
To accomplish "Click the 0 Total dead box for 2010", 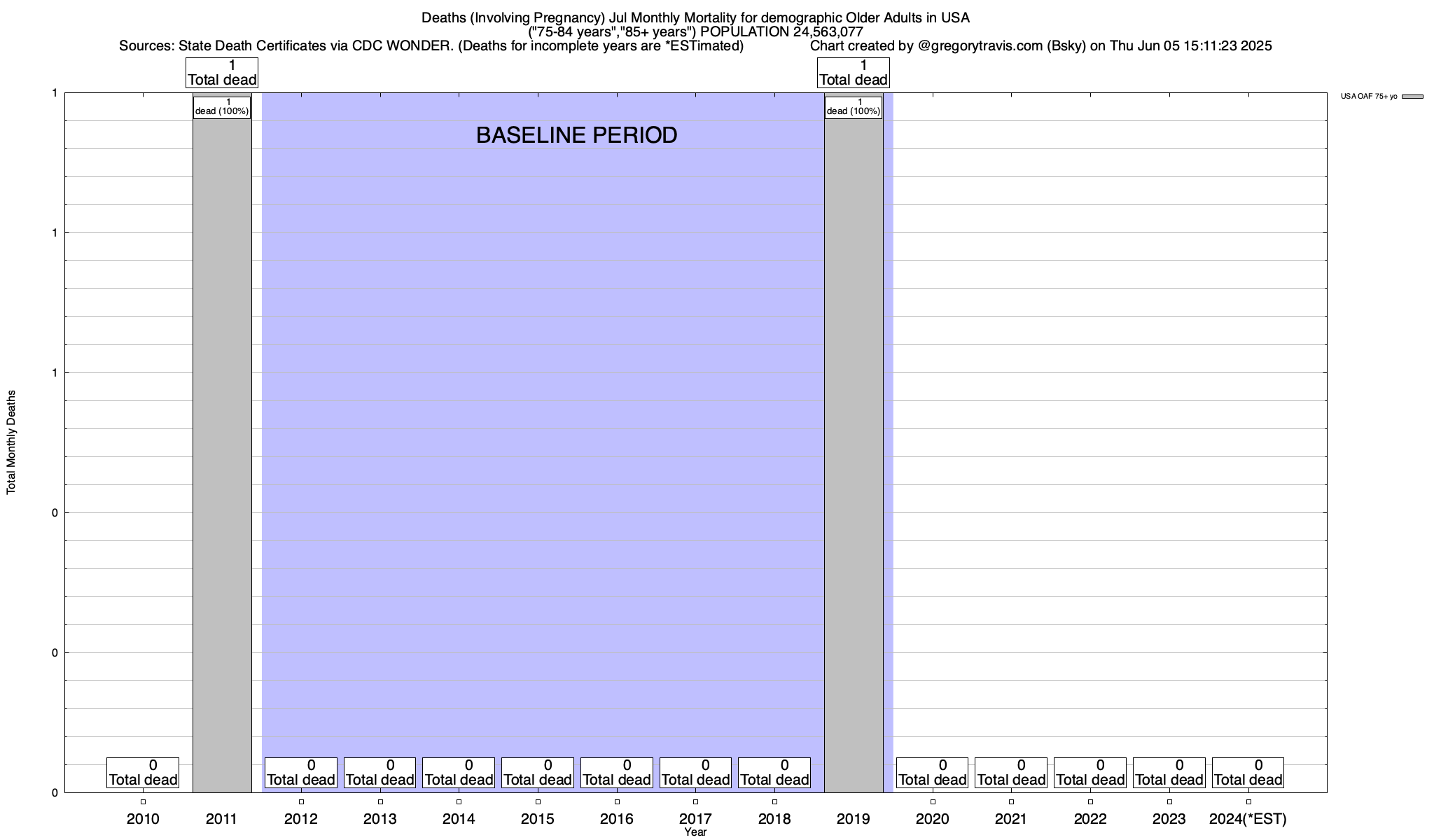I will coord(143,773).
